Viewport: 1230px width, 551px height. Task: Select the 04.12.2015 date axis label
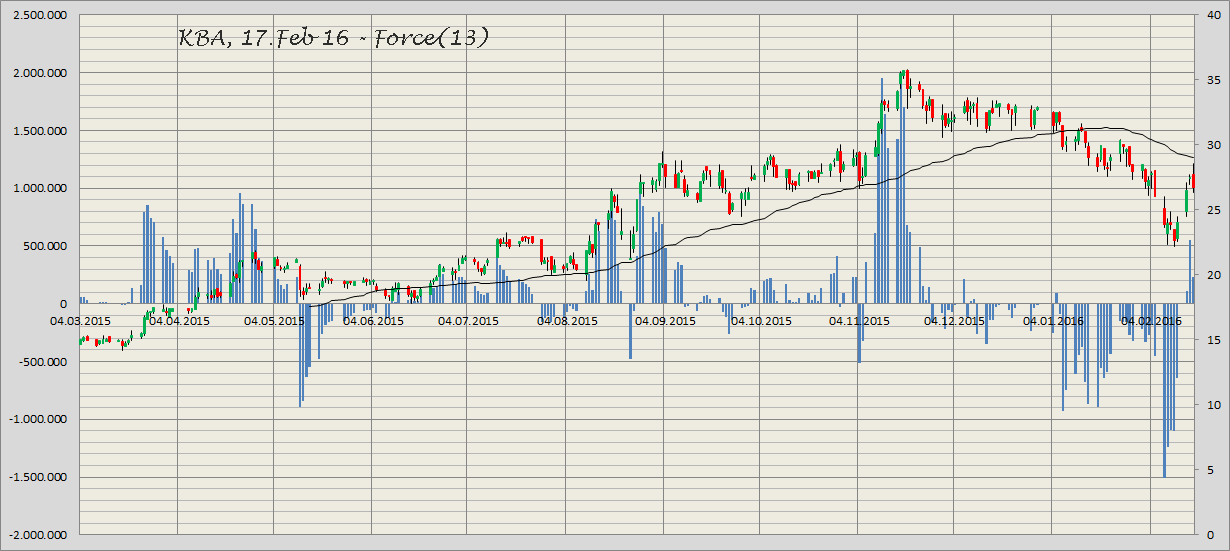pyautogui.click(x=954, y=321)
